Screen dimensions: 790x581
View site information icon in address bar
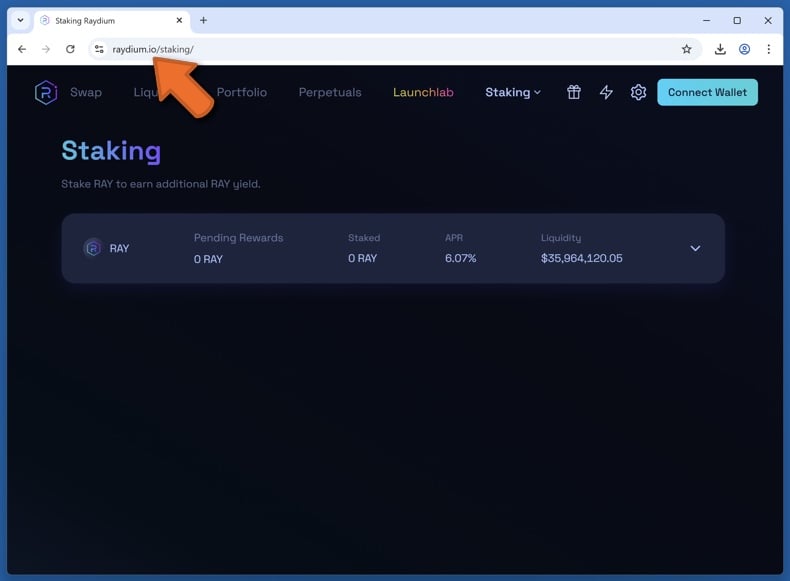pyautogui.click(x=99, y=49)
